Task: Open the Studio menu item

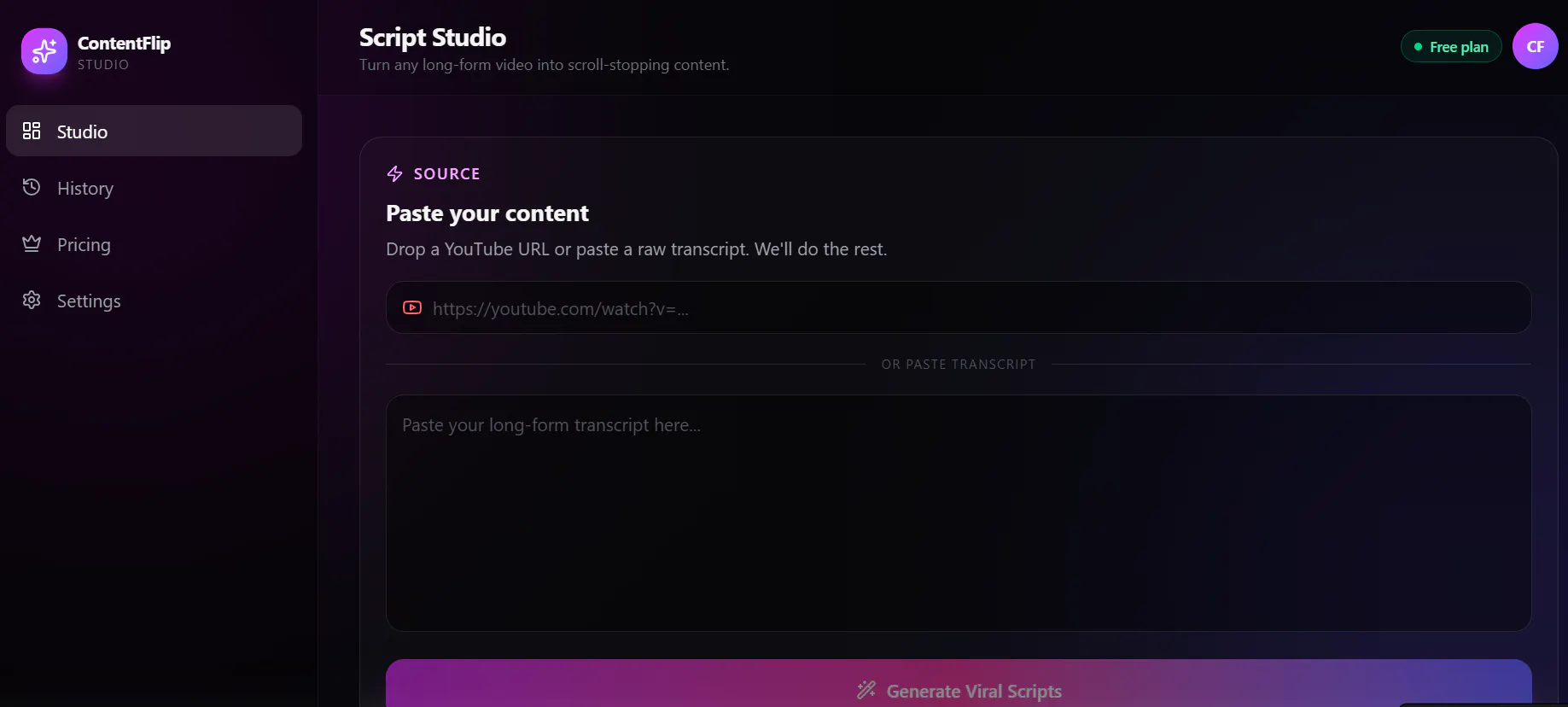Action: (154, 131)
